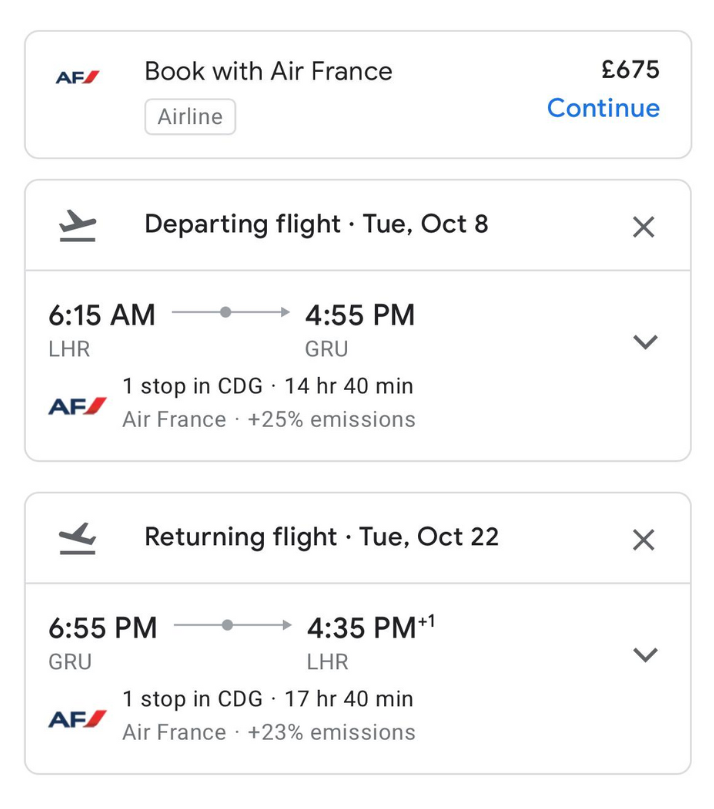Click Air France logo on returning flight
The image size is (714, 809).
click(x=77, y=718)
